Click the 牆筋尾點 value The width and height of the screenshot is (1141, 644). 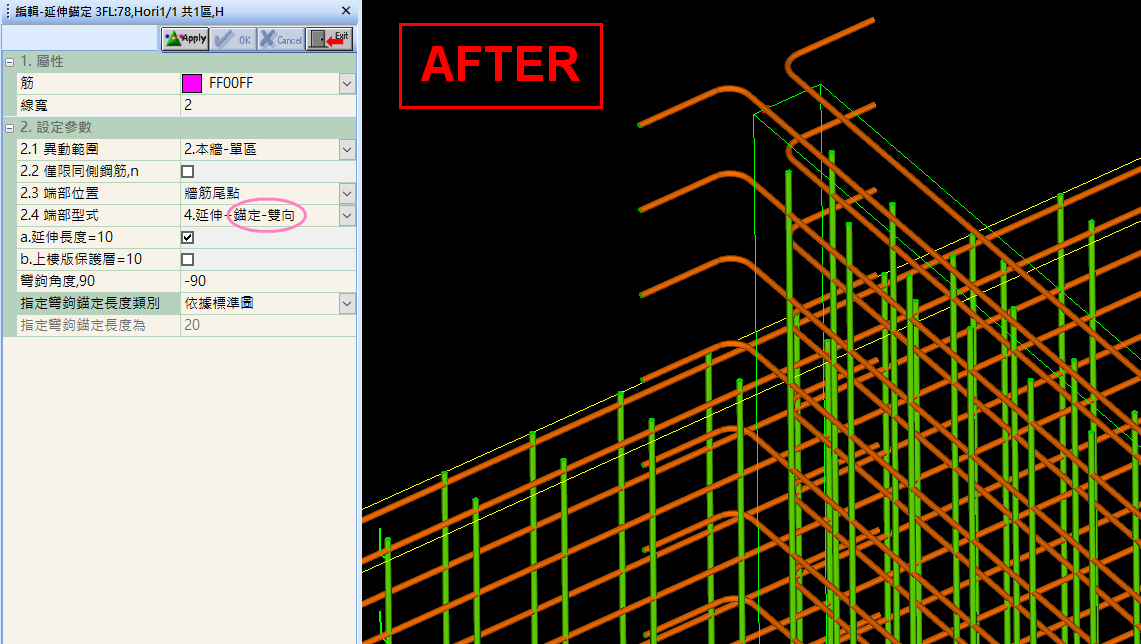[x=212, y=194]
